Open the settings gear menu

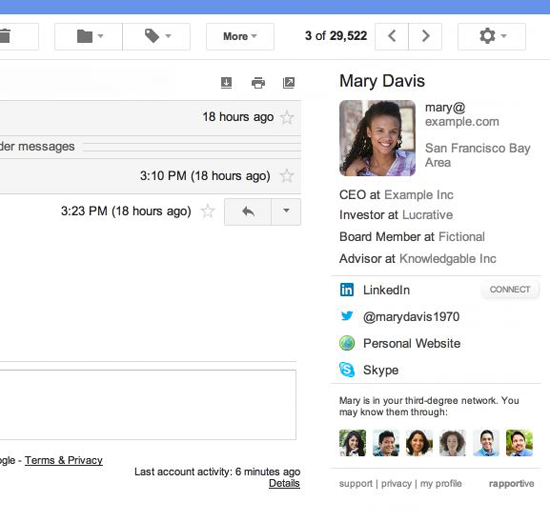(492, 36)
